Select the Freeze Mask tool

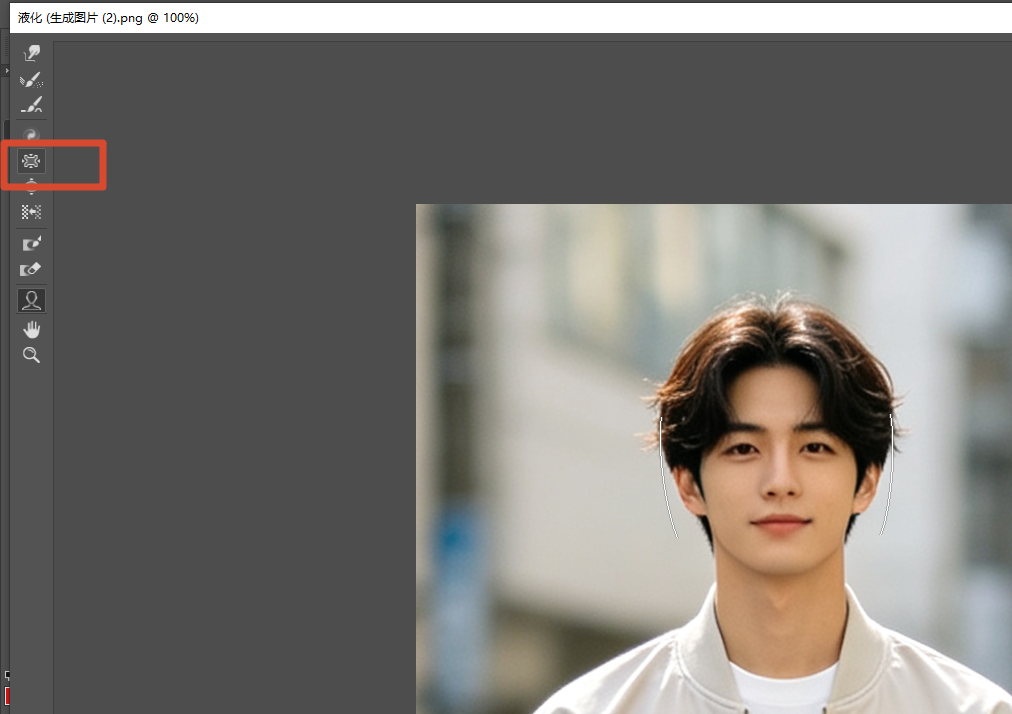(31, 243)
